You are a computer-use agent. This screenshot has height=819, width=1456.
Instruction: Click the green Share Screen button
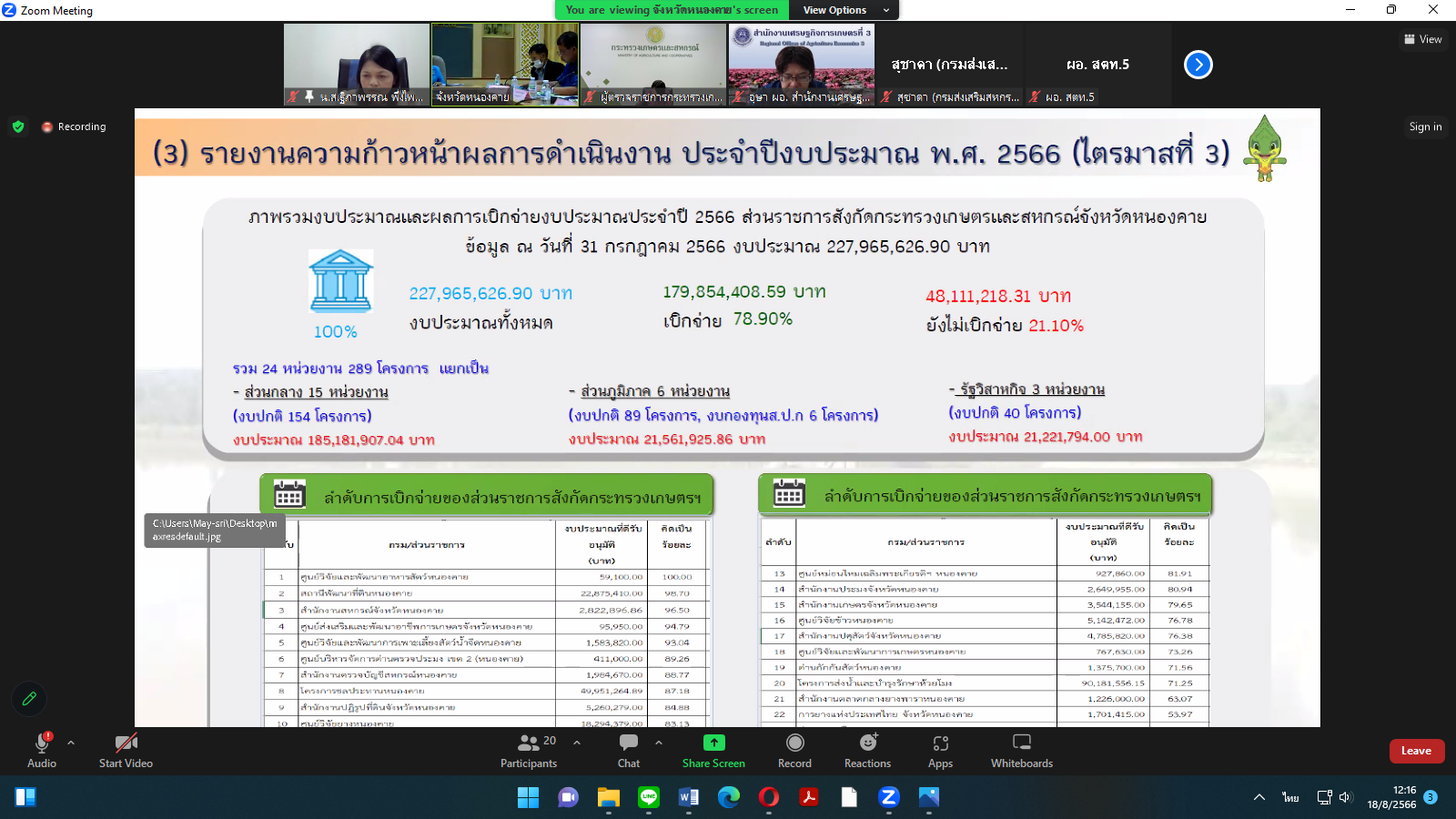714,750
